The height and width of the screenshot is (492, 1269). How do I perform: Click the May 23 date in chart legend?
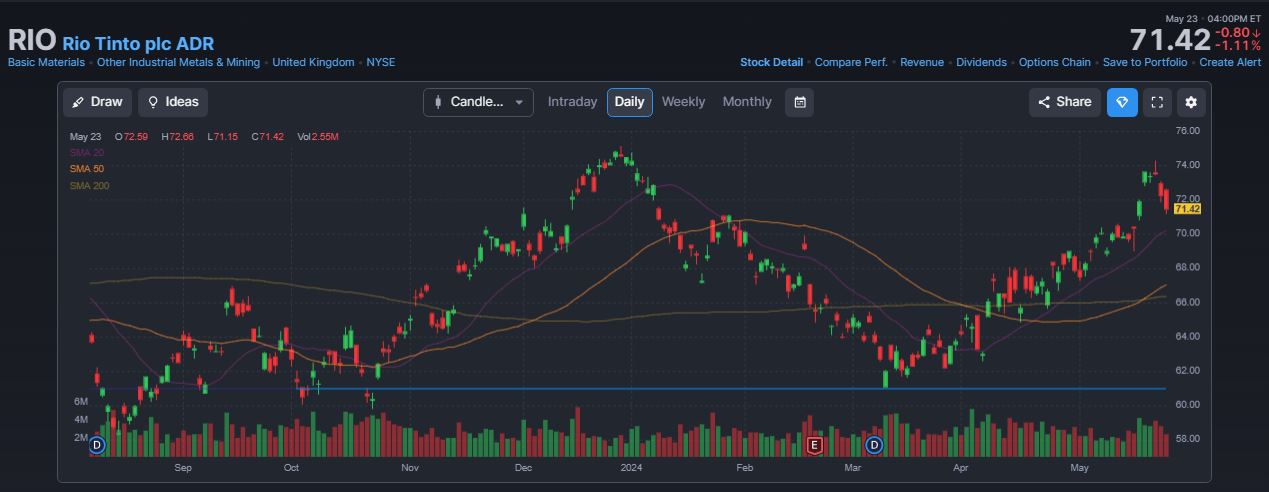click(x=86, y=136)
